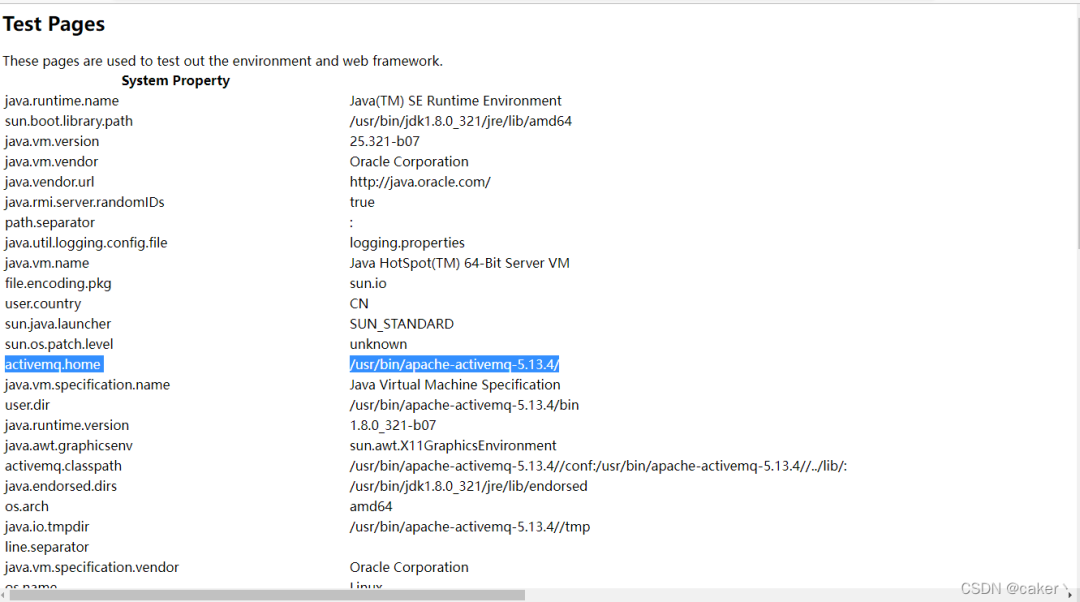Screen dimensions: 1080x602
Task: Click the logging.properties value
Action: point(407,242)
